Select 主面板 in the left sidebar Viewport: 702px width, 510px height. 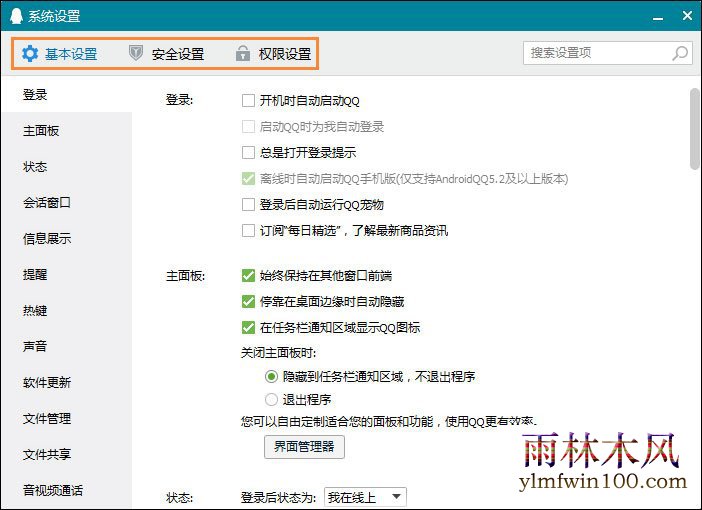[x=66, y=131]
